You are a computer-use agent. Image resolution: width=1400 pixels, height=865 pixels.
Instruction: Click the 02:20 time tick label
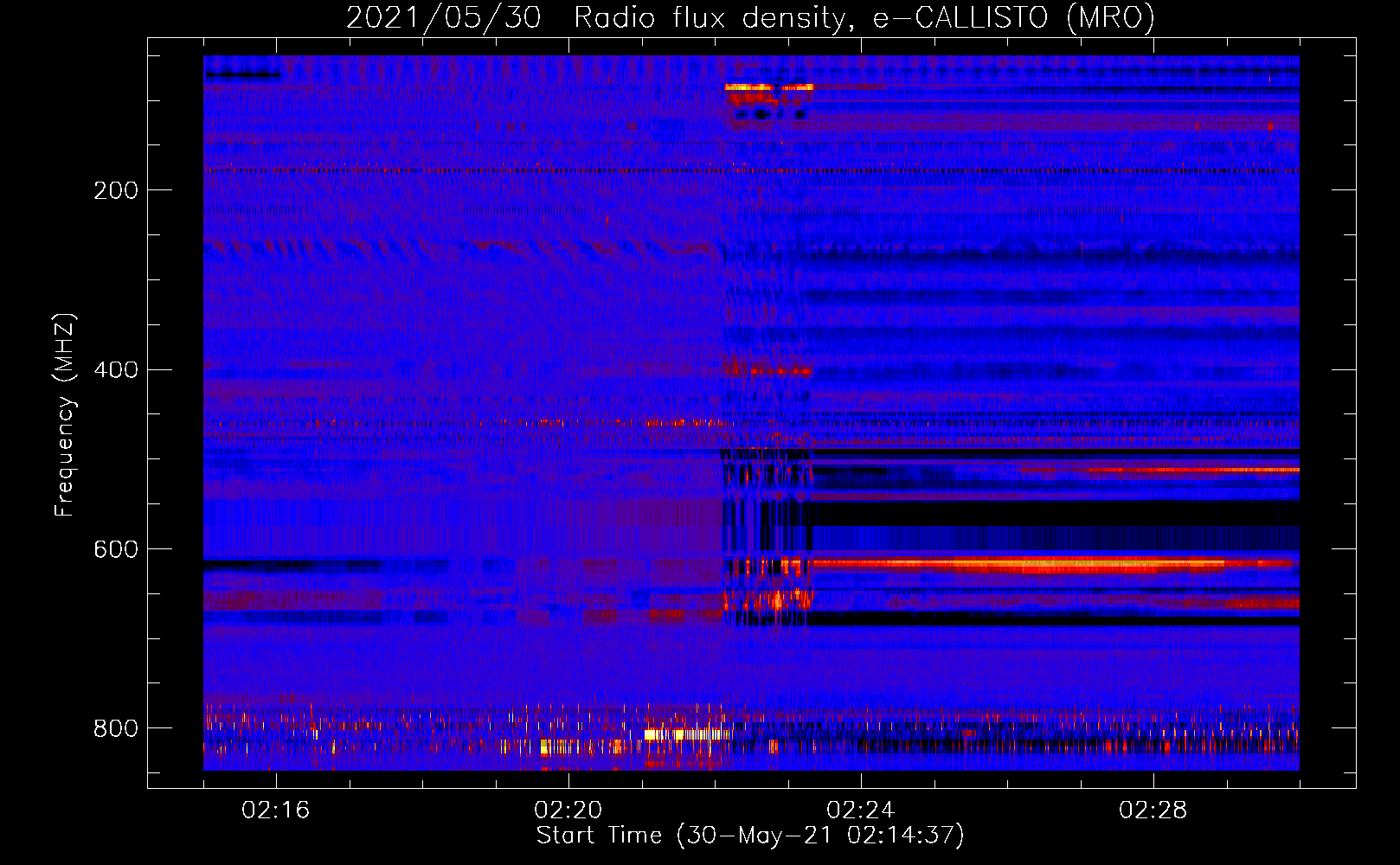click(568, 811)
